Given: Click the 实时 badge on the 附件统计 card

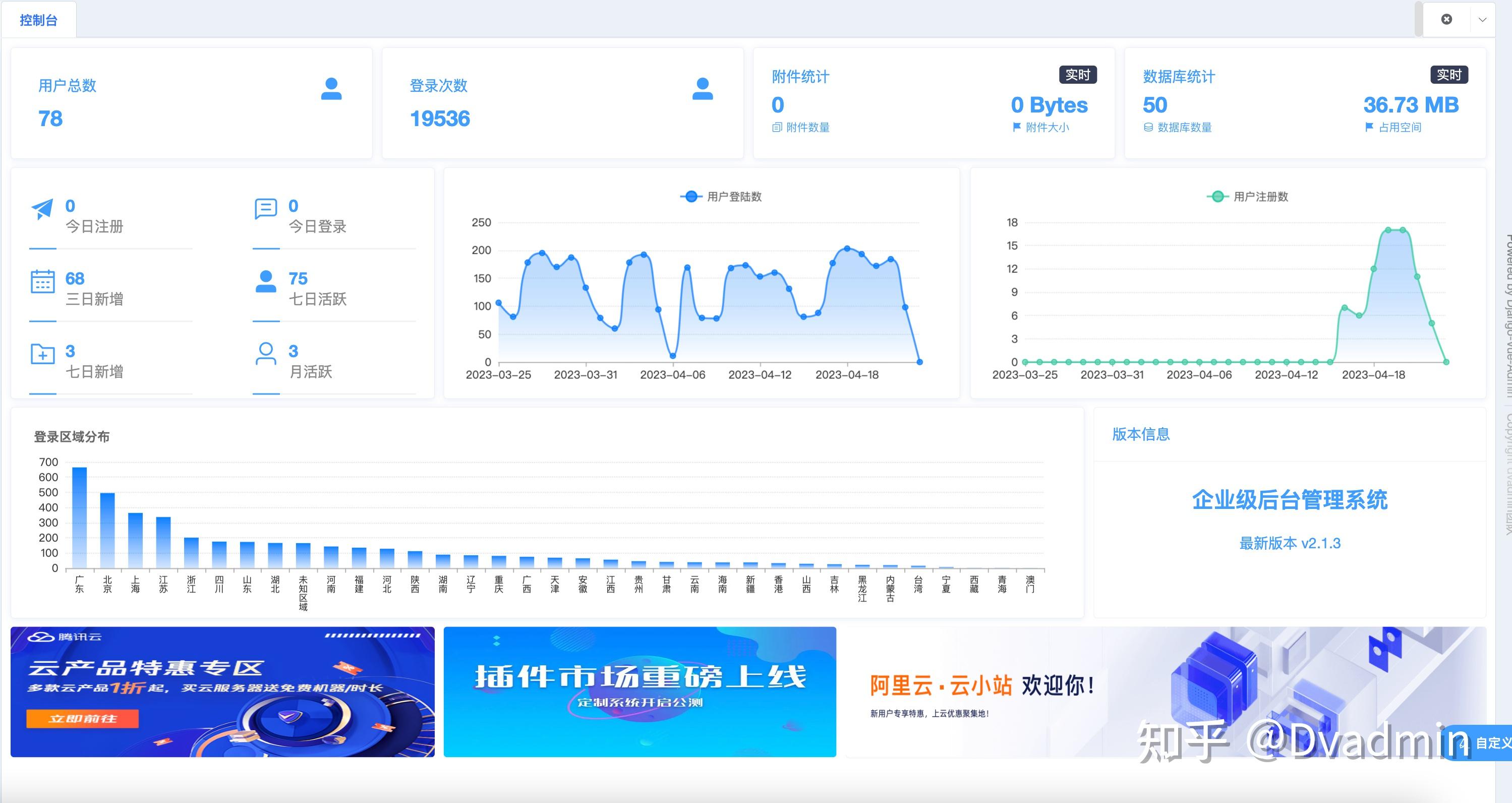Looking at the screenshot, I should pos(1078,75).
